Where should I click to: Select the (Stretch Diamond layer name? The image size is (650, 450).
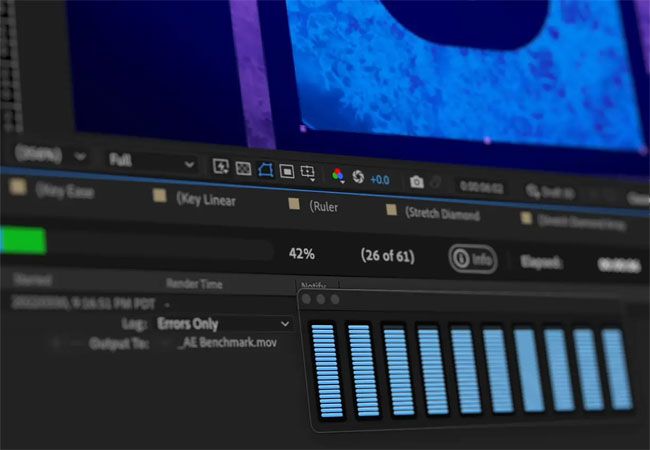(x=442, y=213)
